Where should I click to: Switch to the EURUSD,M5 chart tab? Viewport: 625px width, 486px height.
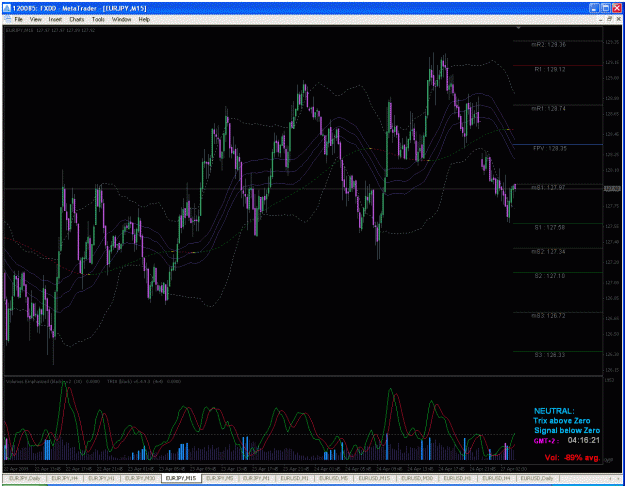[x=333, y=478]
